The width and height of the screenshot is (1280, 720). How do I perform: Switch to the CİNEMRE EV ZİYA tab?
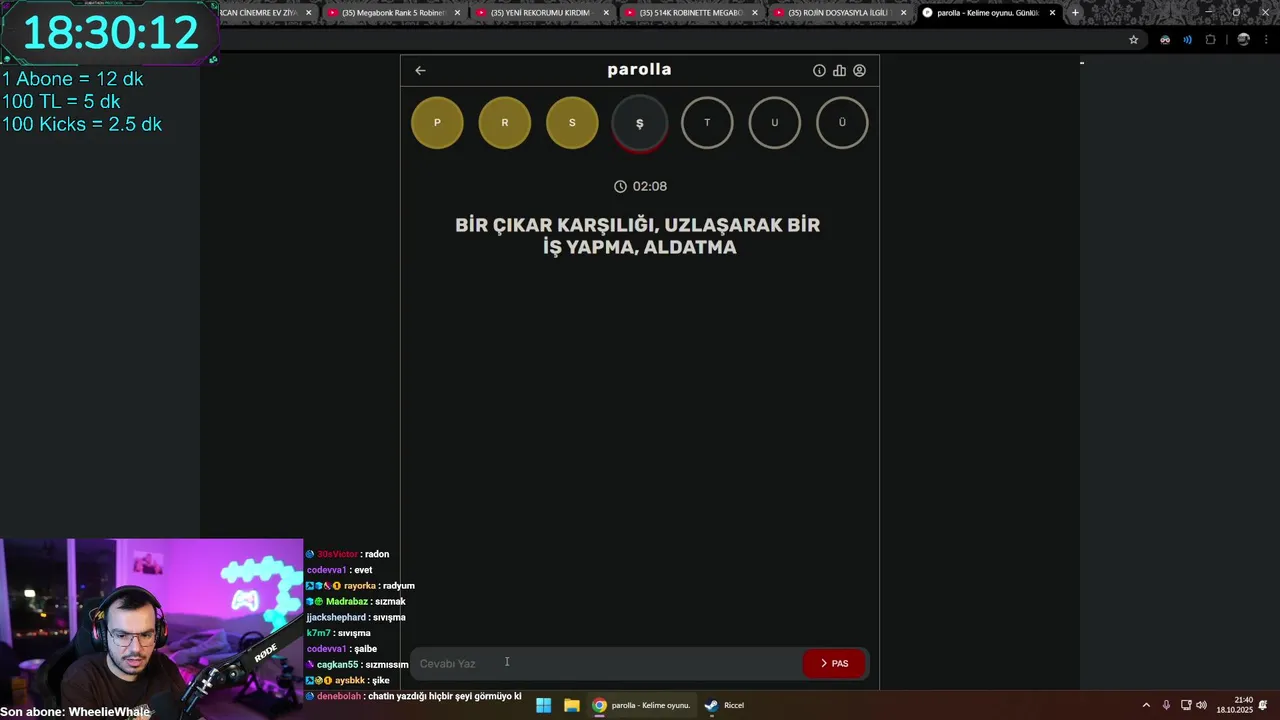tap(258, 13)
